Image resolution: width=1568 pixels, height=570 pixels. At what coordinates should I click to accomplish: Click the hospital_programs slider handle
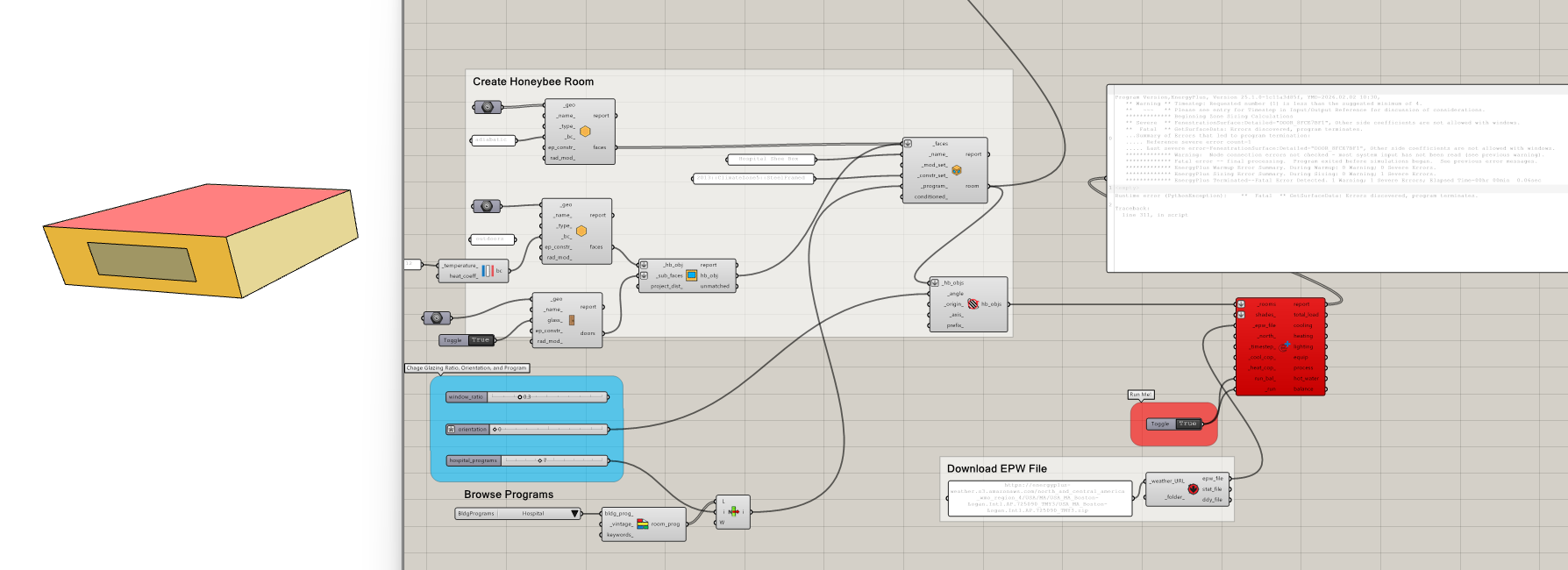point(539,460)
